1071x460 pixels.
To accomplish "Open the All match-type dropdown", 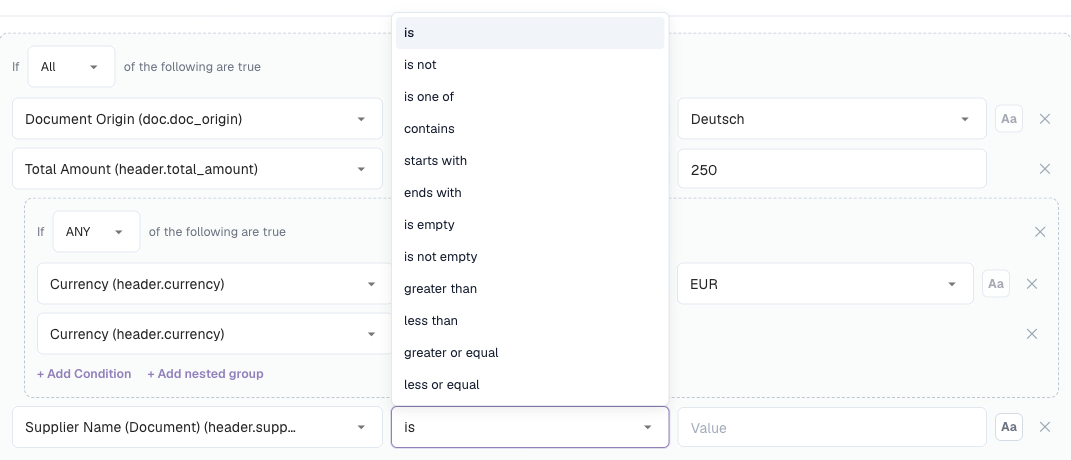I will 71,66.
